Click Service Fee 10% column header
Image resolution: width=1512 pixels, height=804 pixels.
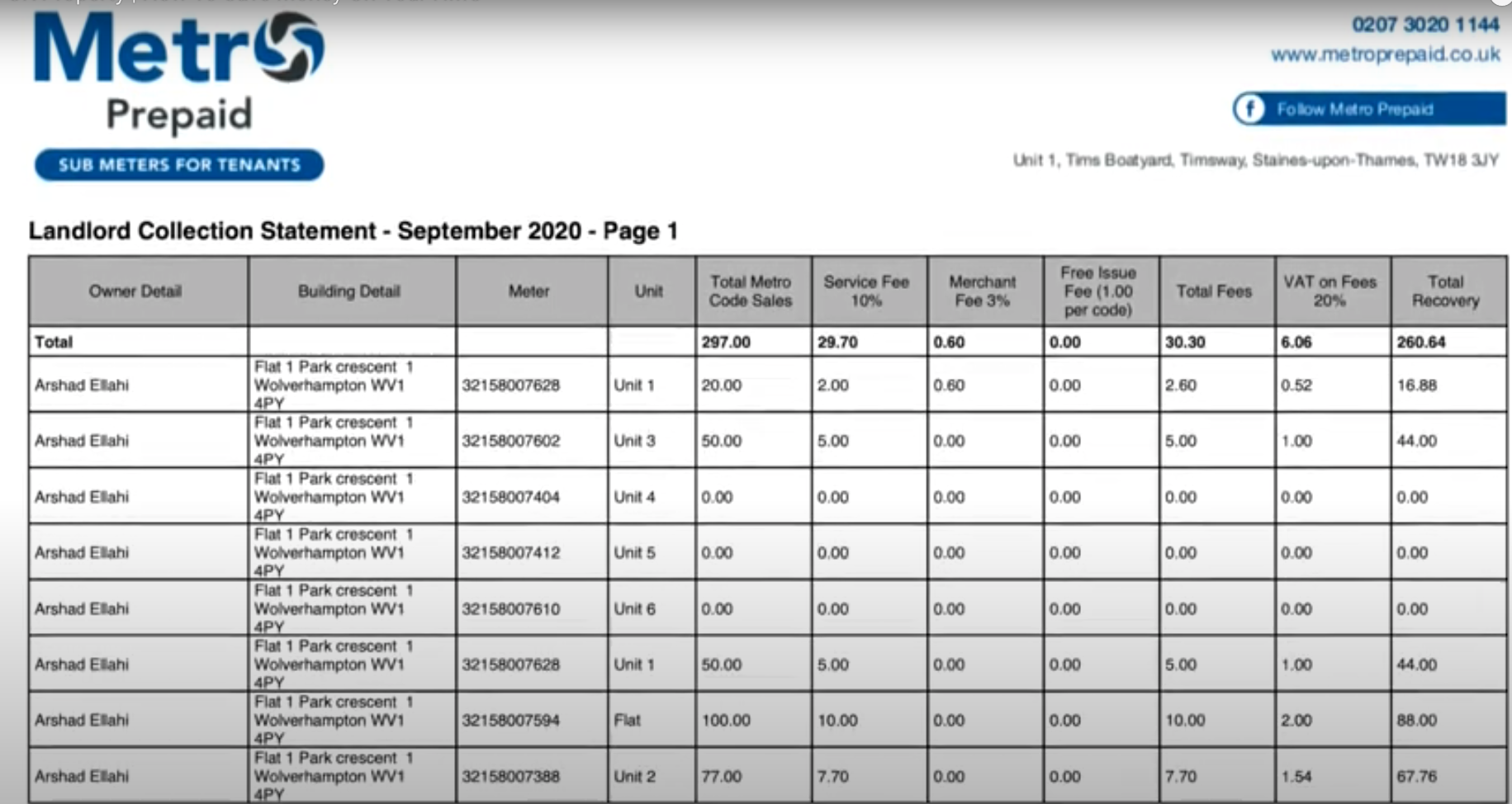point(869,291)
